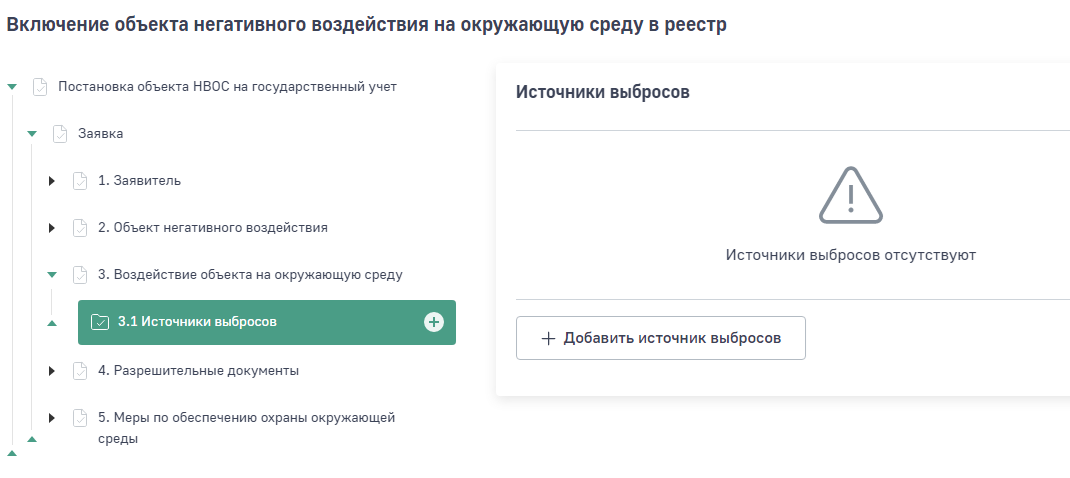Click document icon next to Объект негативного воздействия
The image size is (1070, 478).
[x=80, y=228]
